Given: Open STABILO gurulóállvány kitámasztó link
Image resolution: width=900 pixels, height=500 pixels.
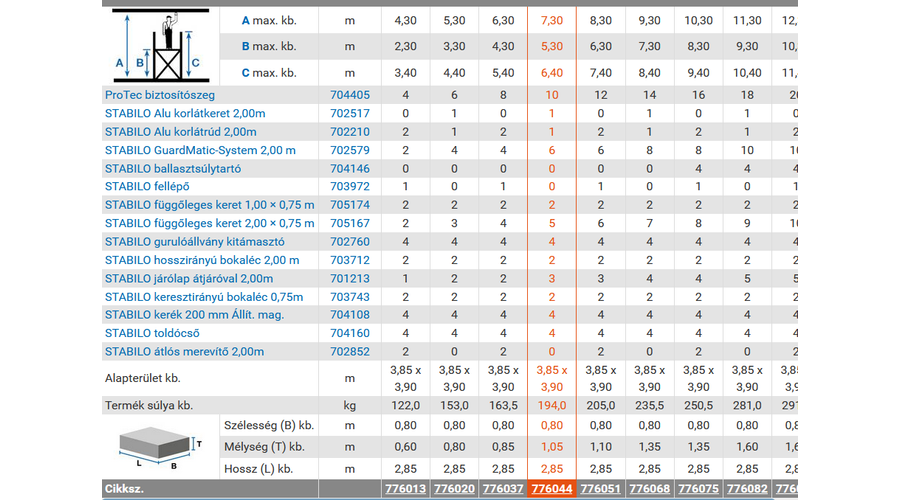Looking at the screenshot, I should tap(195, 242).
